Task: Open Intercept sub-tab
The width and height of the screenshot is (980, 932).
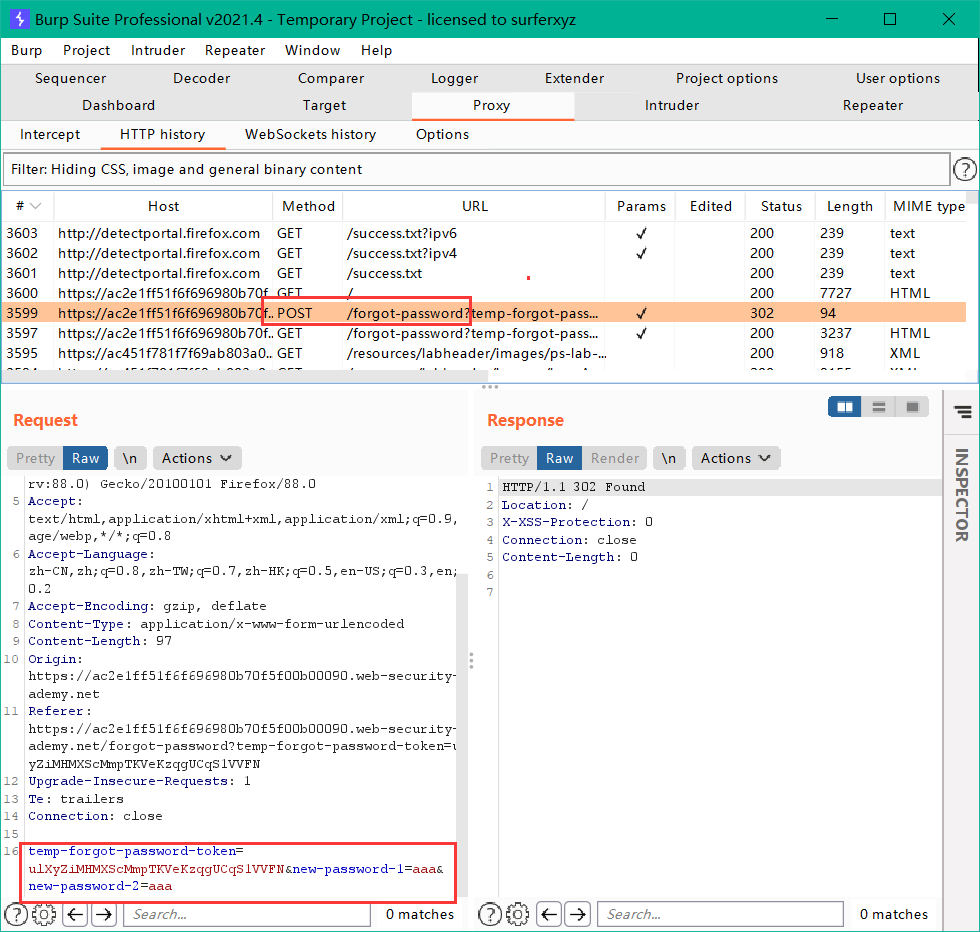Action: point(50,134)
